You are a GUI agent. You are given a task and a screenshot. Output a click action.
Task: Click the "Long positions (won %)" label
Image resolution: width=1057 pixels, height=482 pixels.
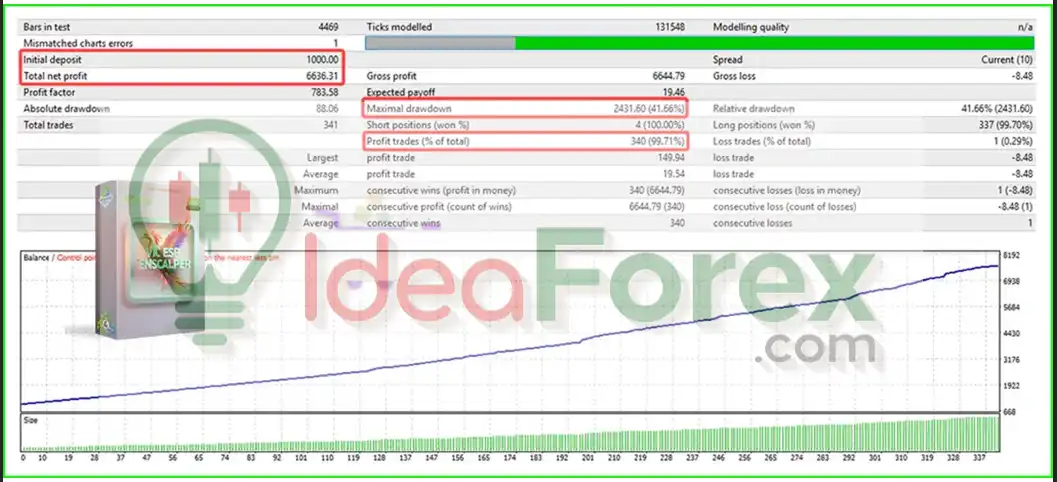pos(764,125)
